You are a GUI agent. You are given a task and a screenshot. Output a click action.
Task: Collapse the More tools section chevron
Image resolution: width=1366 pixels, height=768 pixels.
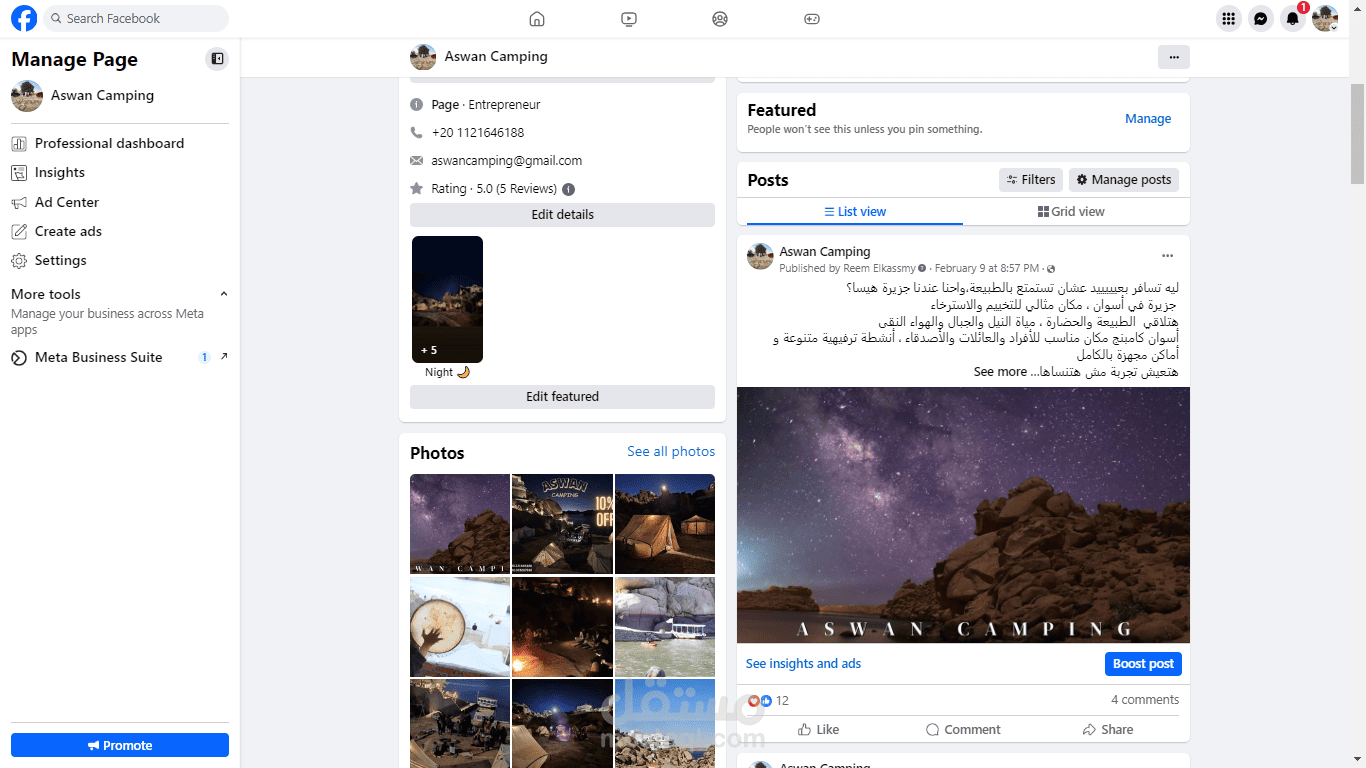(x=223, y=294)
